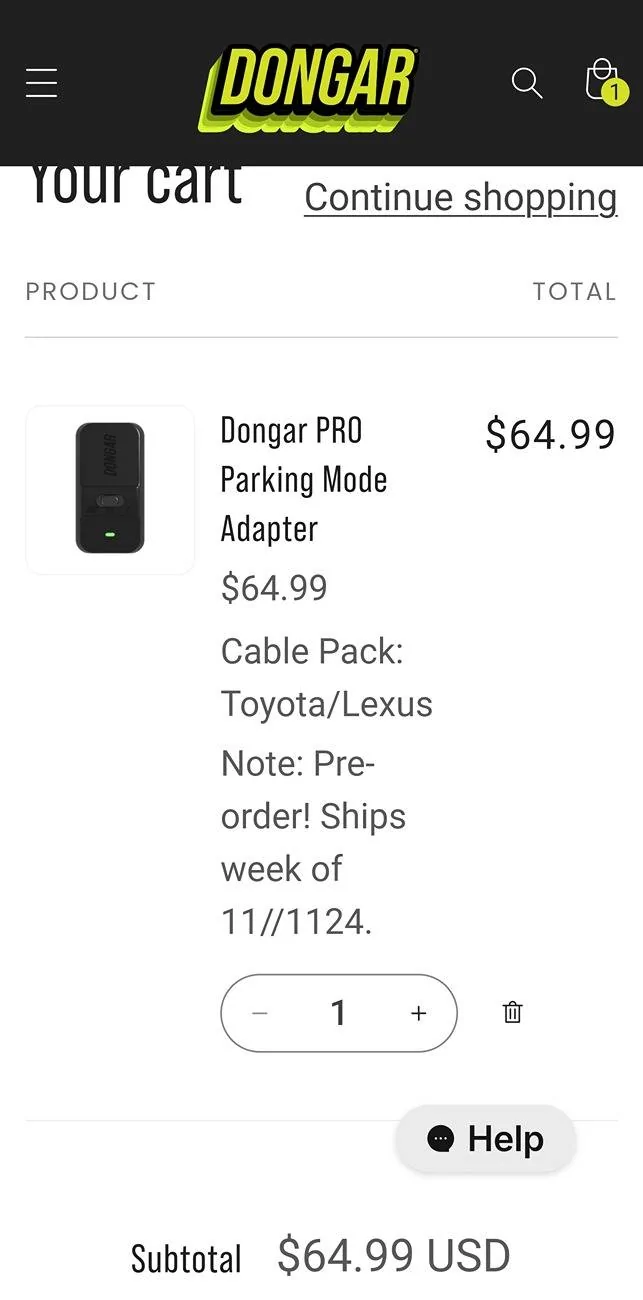Open the shopping bag cart icon
The image size is (643, 1300).
pyautogui.click(x=602, y=80)
